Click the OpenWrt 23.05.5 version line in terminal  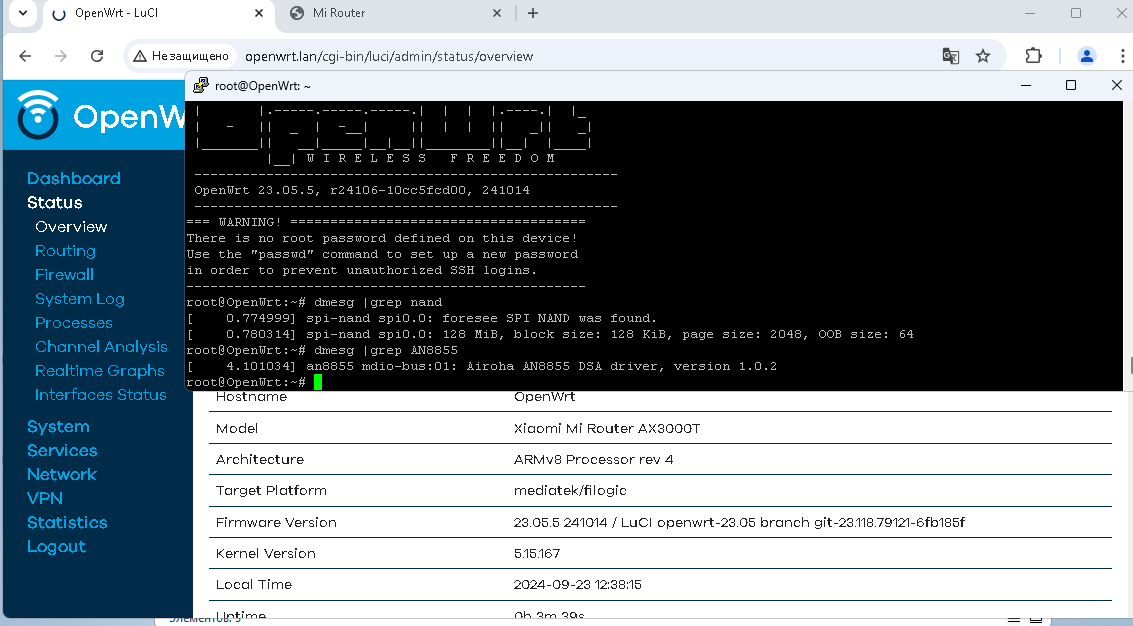point(362,190)
